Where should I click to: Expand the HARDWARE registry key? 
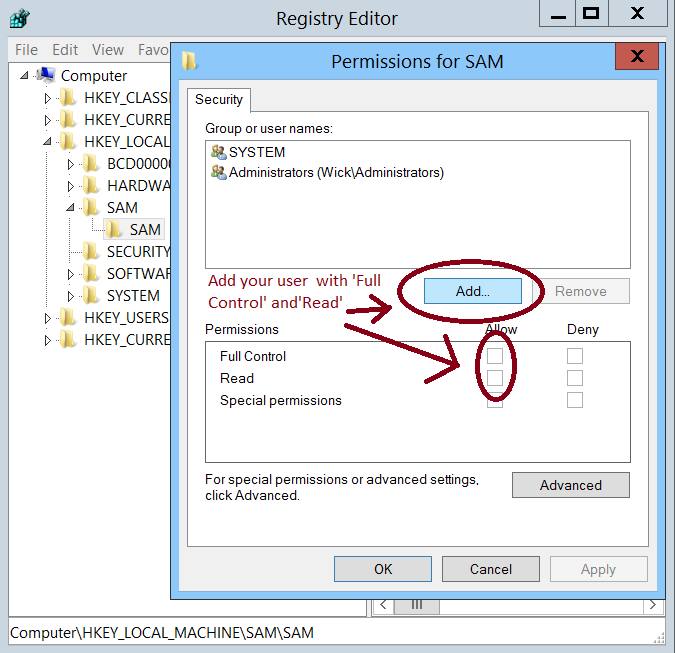71,186
